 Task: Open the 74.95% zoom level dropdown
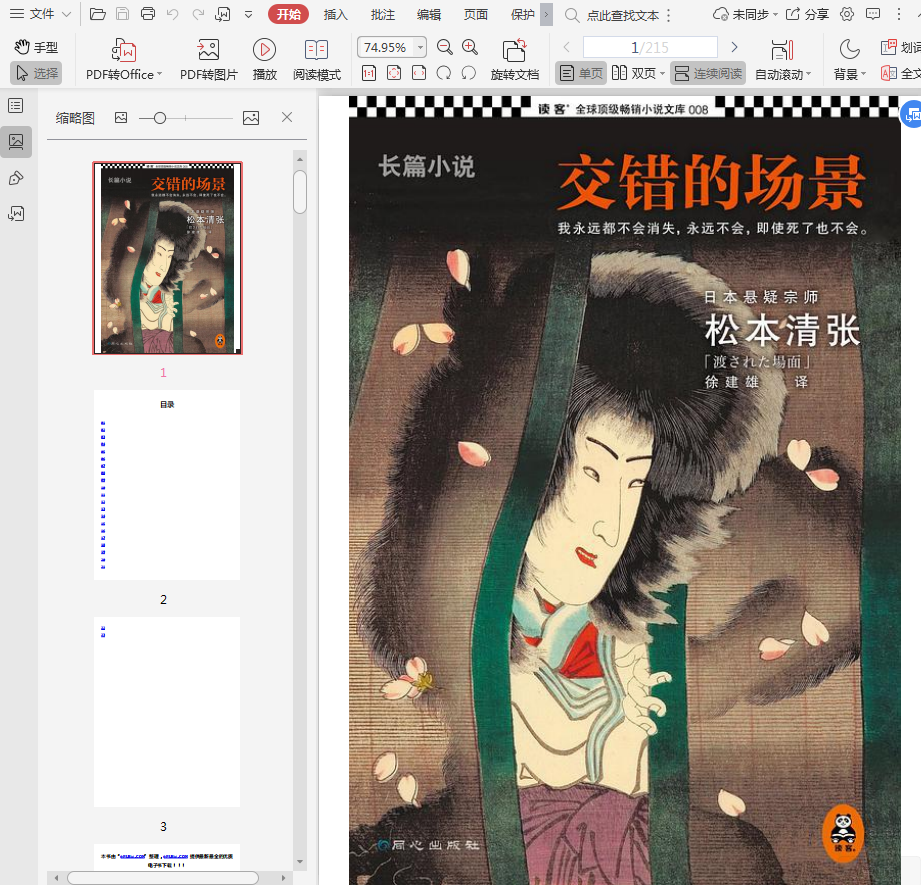tap(421, 47)
